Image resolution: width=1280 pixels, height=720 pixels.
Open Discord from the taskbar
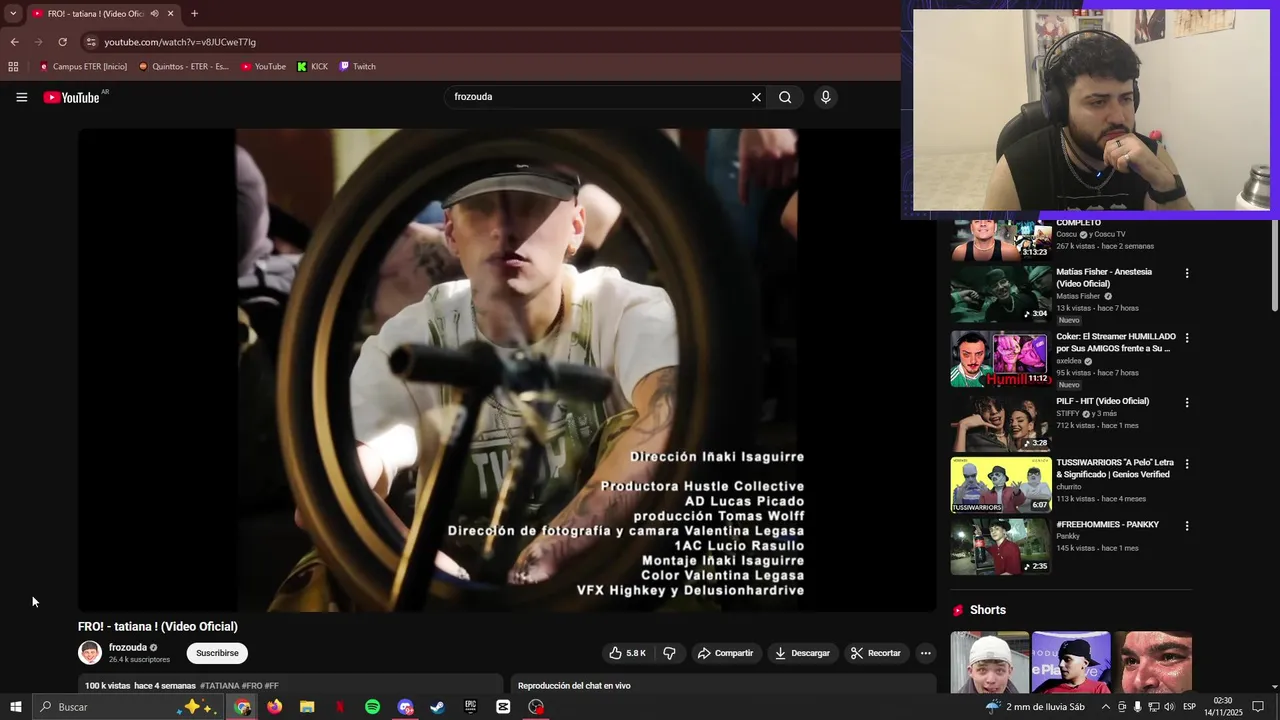coord(405,707)
